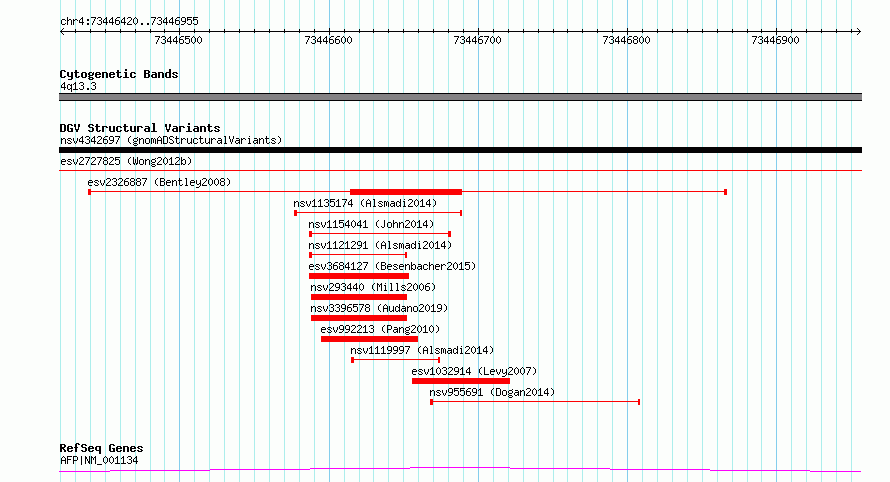890x482 pixels.
Task: Click the gray 4q13.3 cytogenetic band bar
Action: (x=460, y=97)
